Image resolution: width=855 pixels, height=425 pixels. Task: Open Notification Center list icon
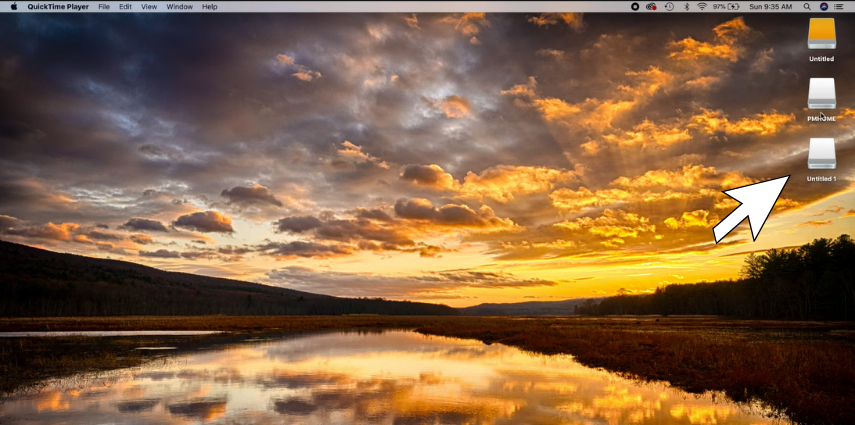841,7
